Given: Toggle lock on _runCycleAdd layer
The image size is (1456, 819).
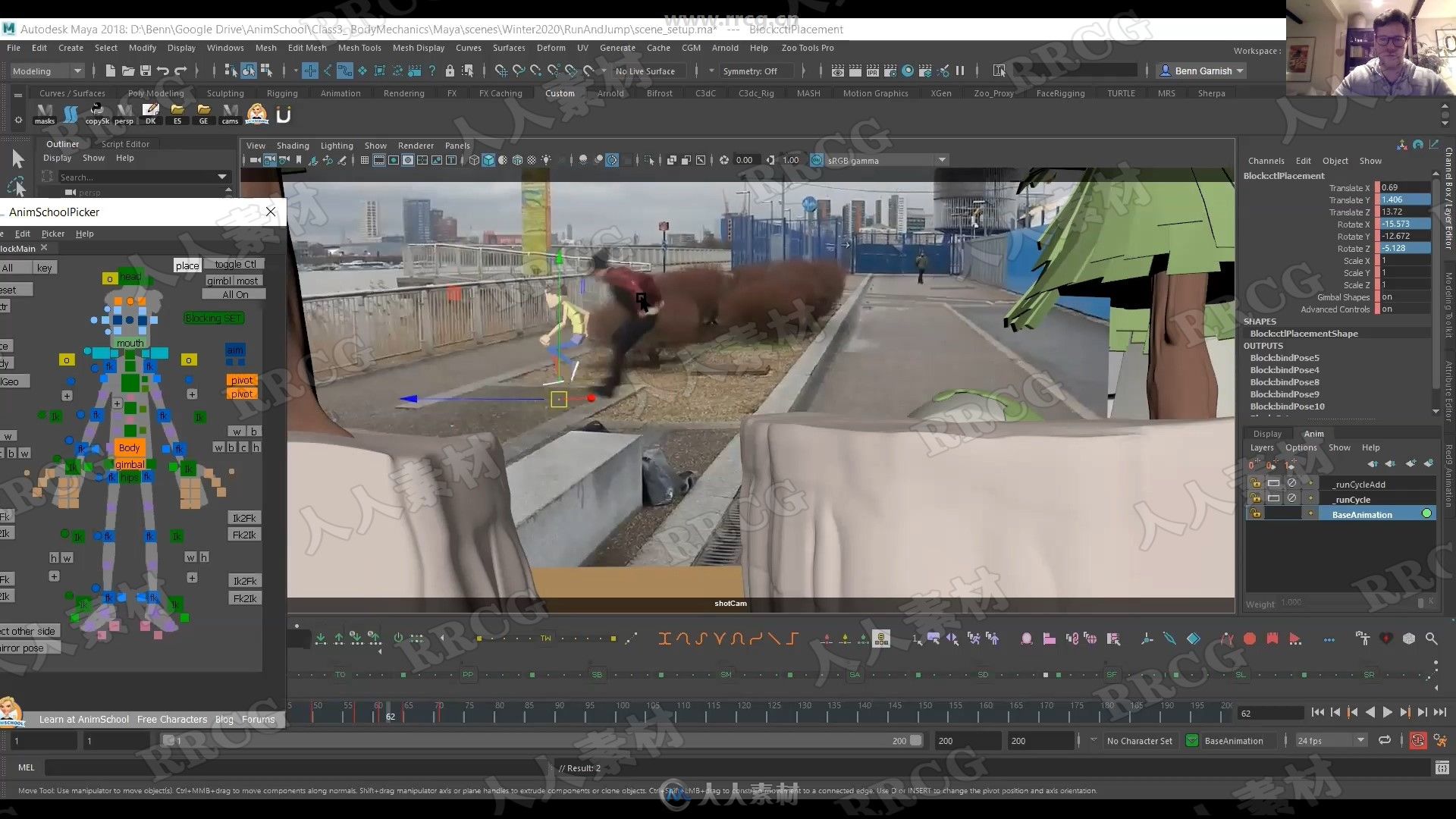Looking at the screenshot, I should (1256, 484).
